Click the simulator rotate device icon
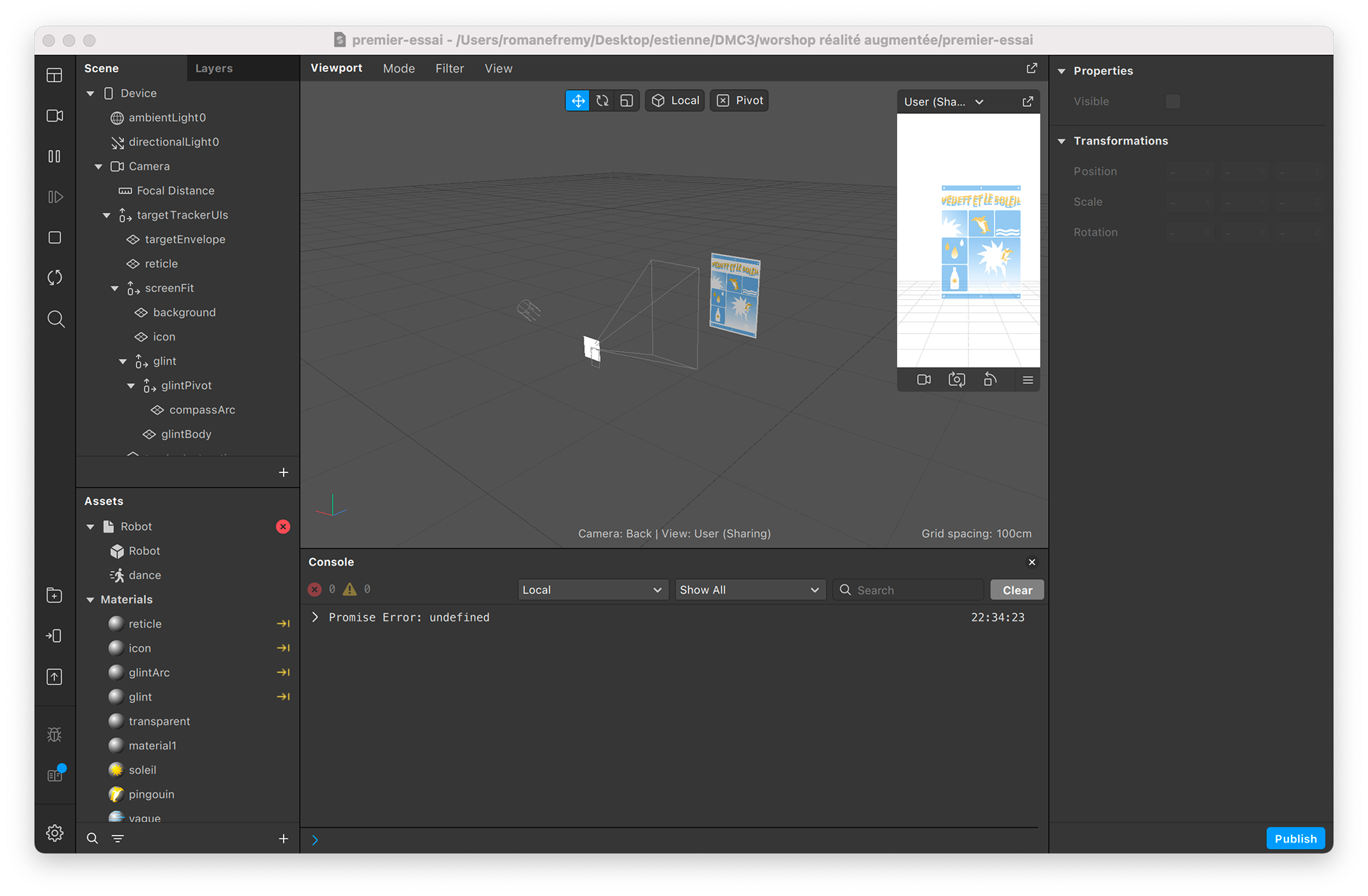This screenshot has width=1368, height=896. point(990,380)
